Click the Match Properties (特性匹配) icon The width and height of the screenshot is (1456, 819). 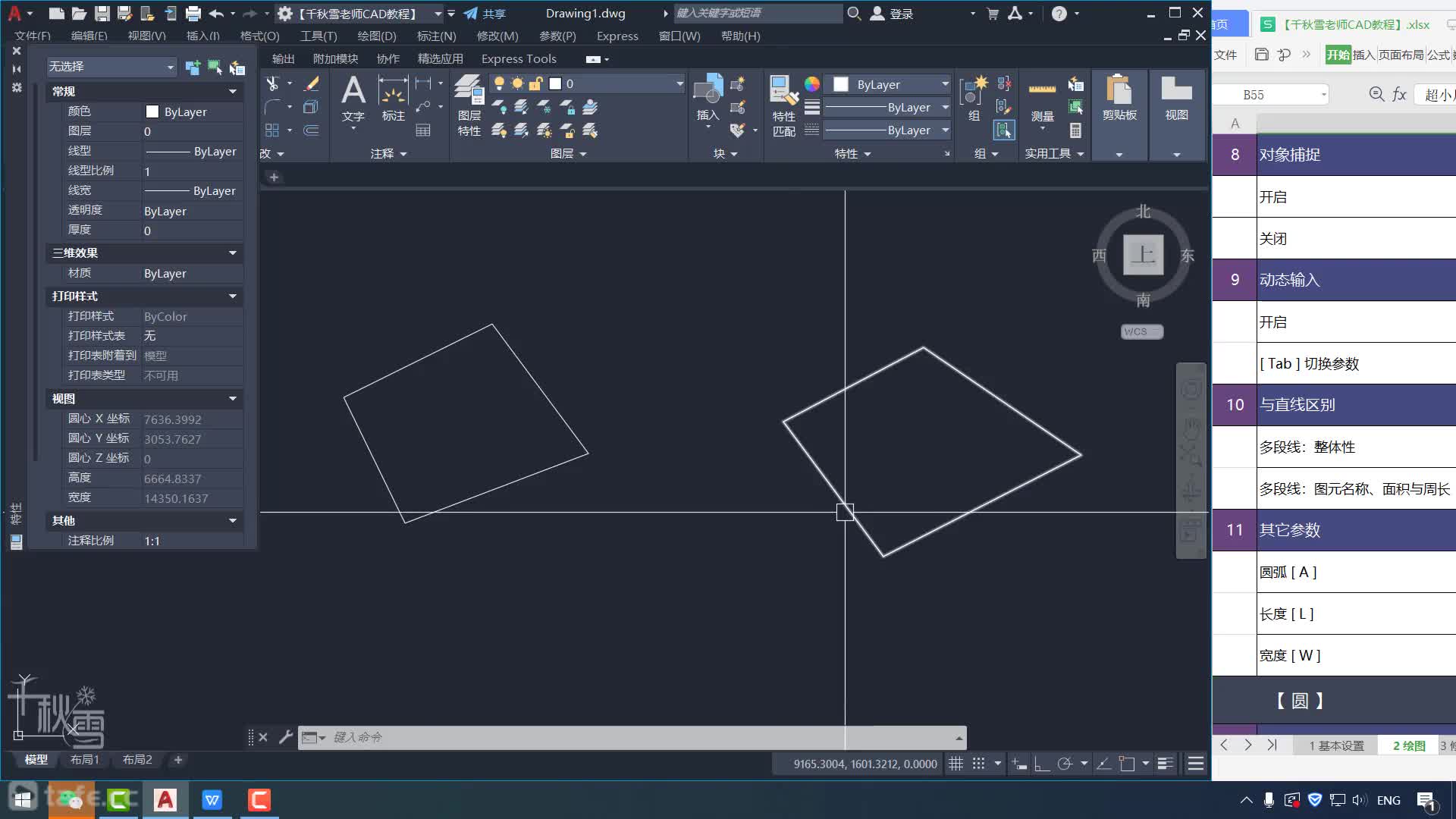click(783, 105)
